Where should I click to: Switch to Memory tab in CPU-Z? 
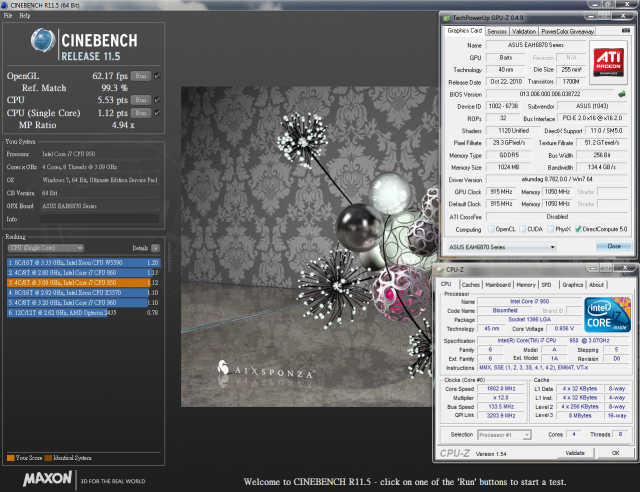click(526, 285)
